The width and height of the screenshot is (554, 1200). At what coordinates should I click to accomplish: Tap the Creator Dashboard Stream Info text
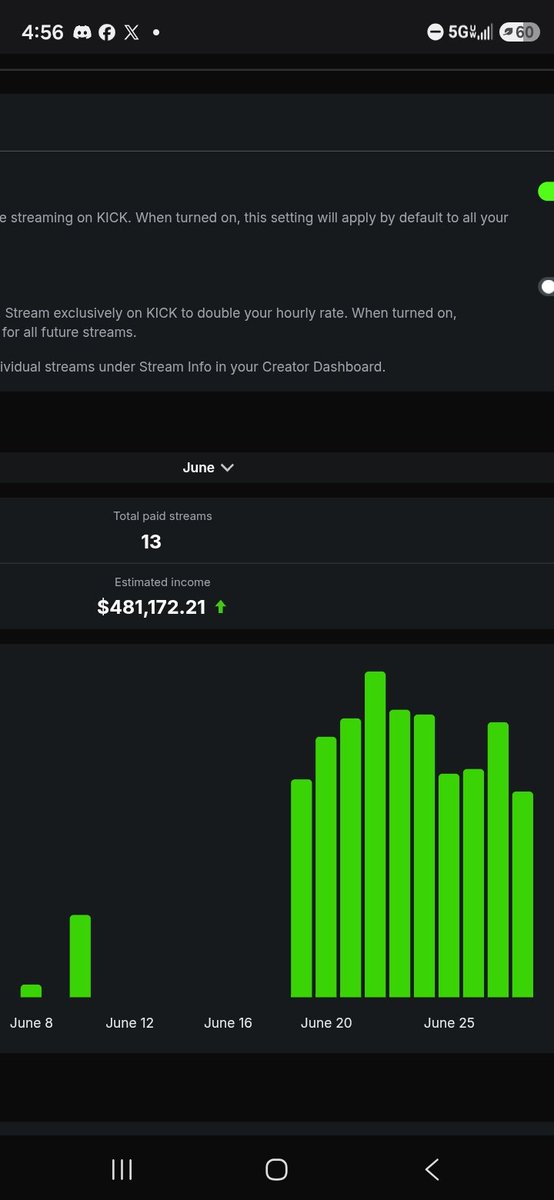(193, 367)
